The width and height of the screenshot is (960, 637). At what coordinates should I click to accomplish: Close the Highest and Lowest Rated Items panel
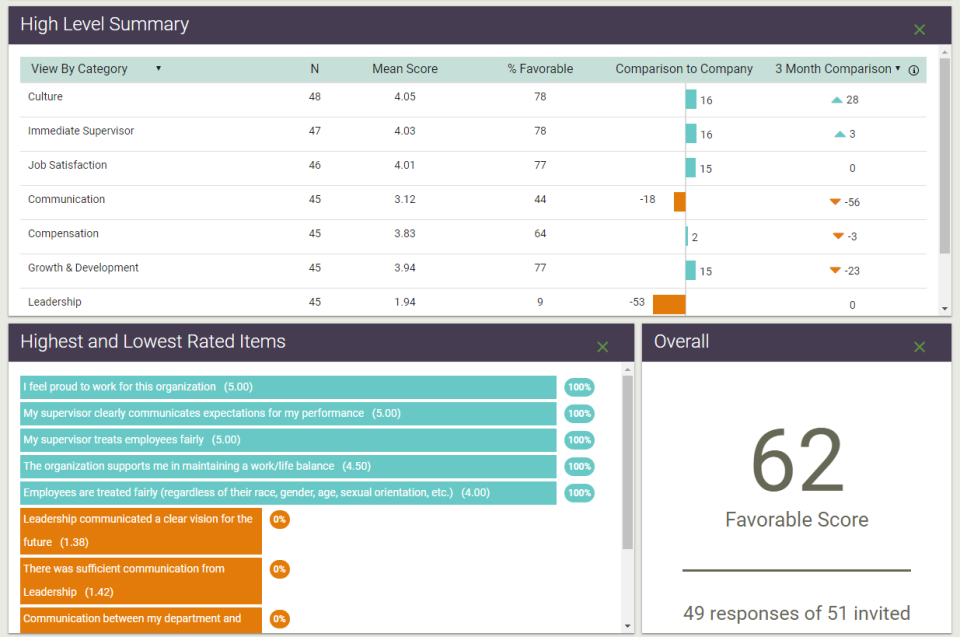click(x=602, y=347)
